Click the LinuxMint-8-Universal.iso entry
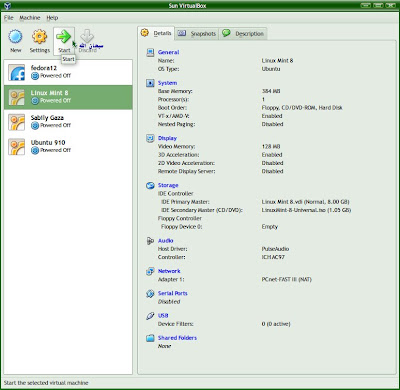The width and height of the screenshot is (400, 390). pyautogui.click(x=306, y=210)
